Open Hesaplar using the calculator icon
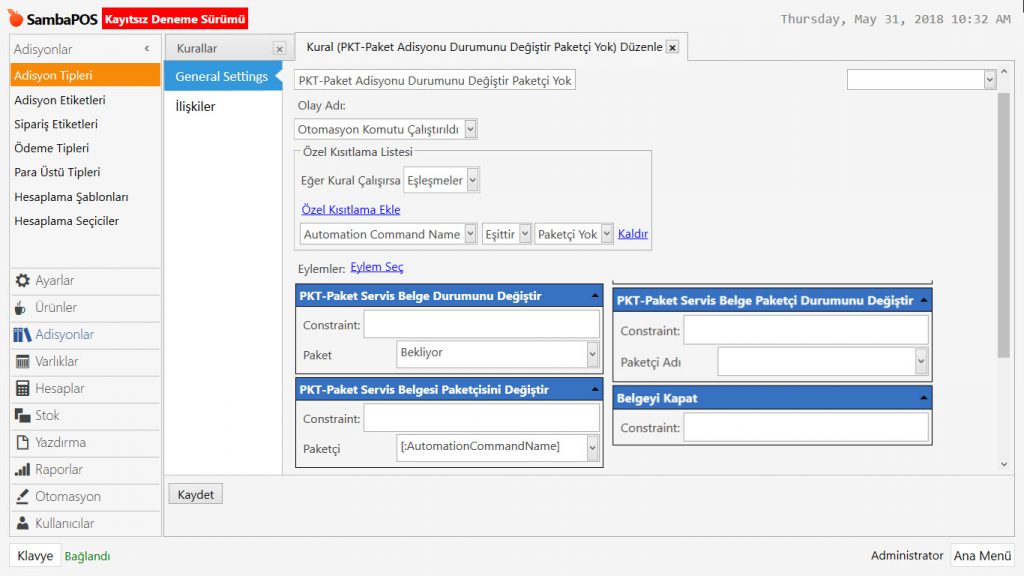 22,389
